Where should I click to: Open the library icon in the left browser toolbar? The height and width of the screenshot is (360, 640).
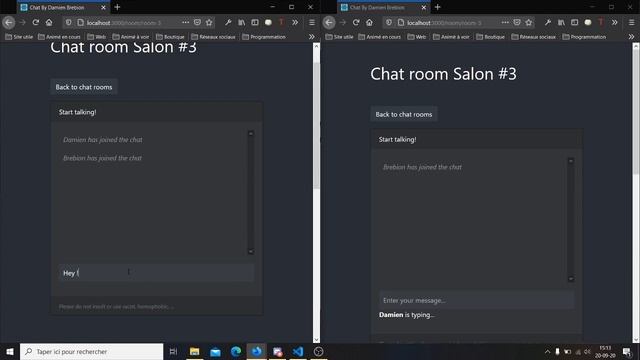[x=242, y=22]
